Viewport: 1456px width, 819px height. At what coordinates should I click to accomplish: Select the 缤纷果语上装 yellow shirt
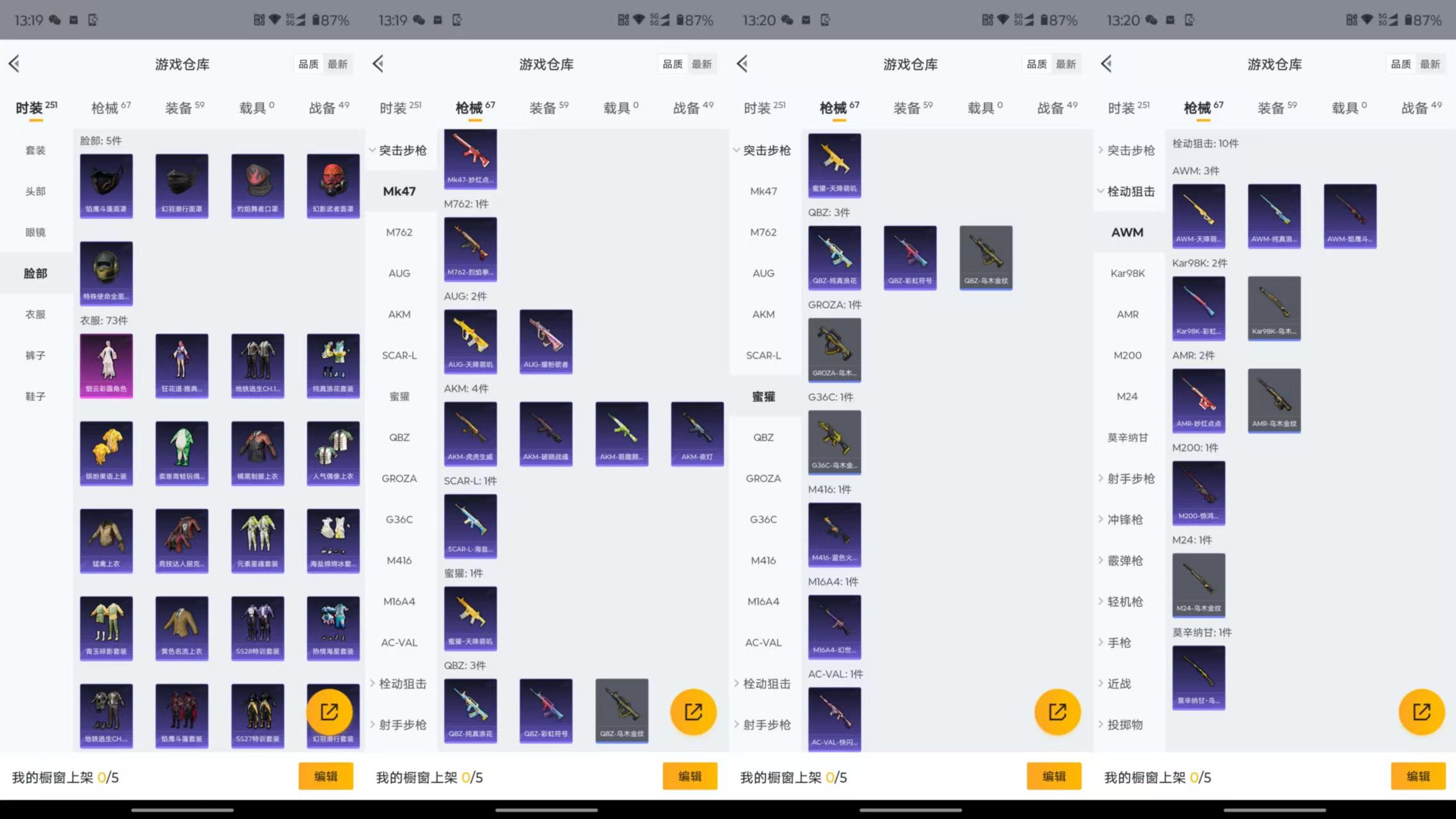[x=106, y=453]
